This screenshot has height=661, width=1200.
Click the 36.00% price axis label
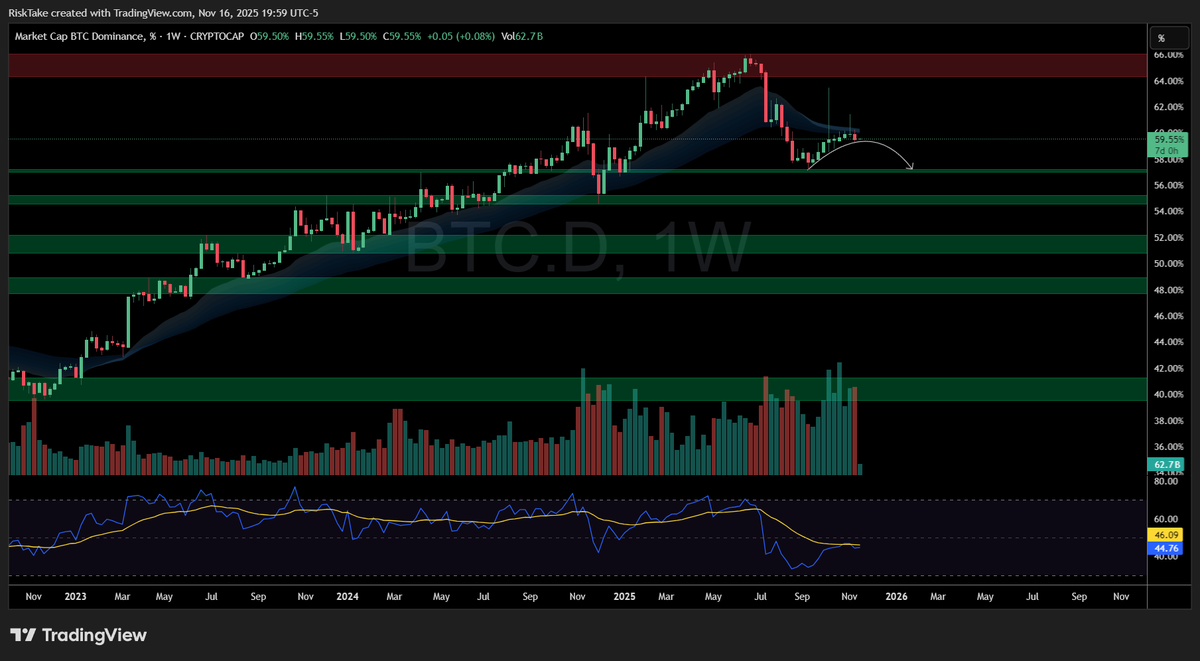coord(1169,447)
